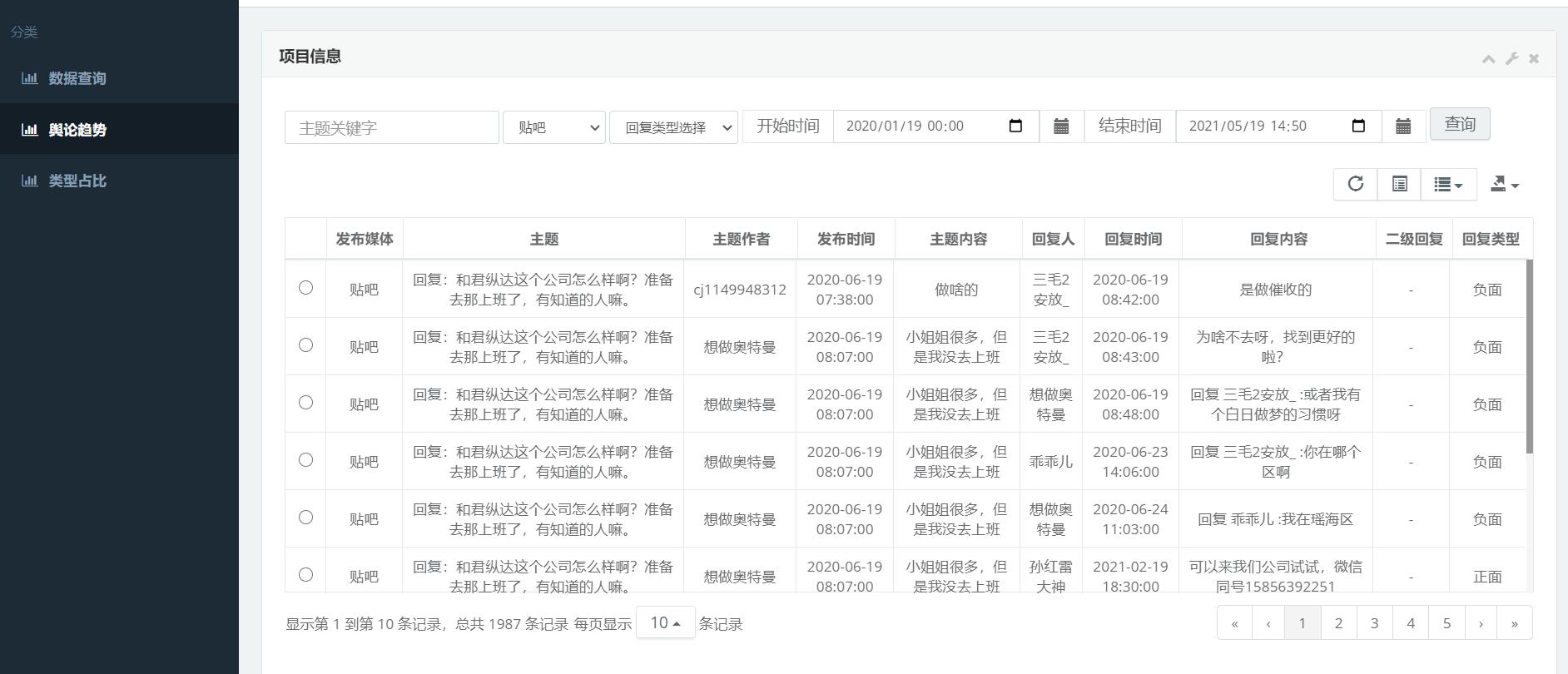Select radio for row 我在瑶海区
Image resolution: width=1568 pixels, height=674 pixels.
point(305,518)
